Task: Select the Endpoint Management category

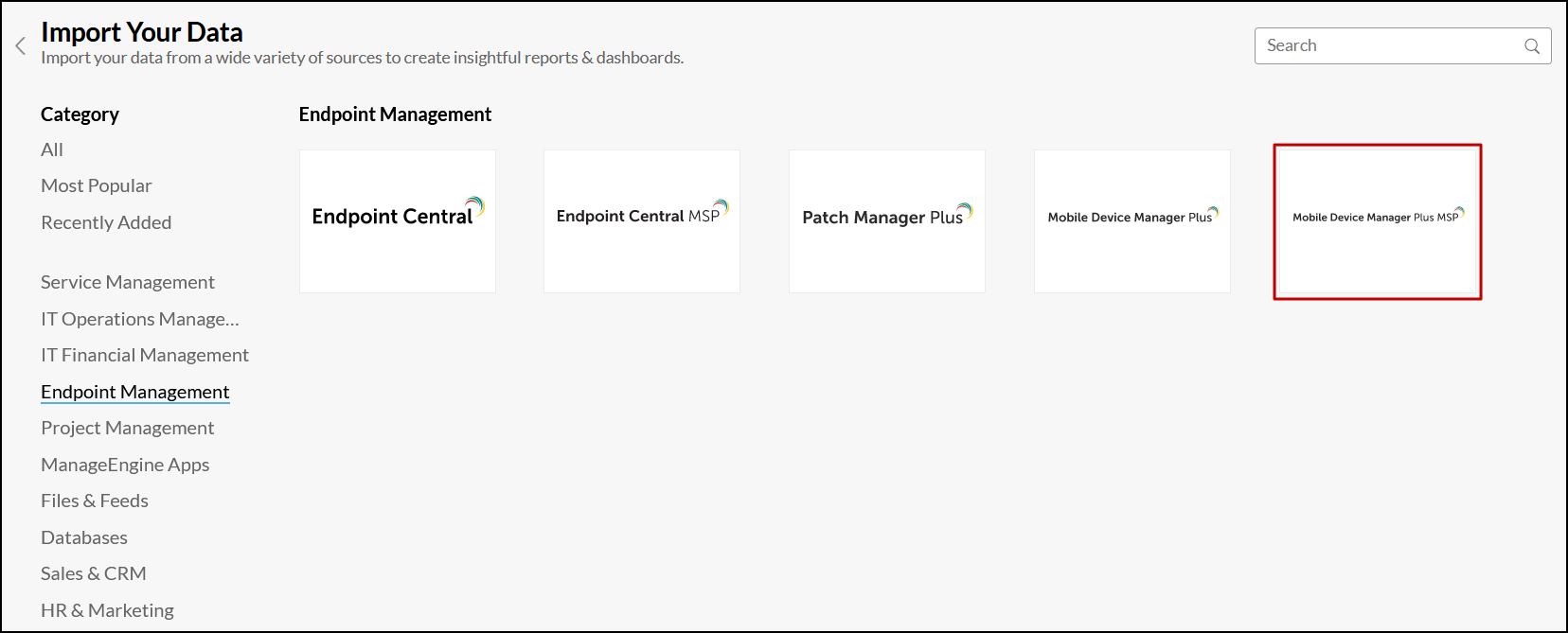Action: [135, 392]
